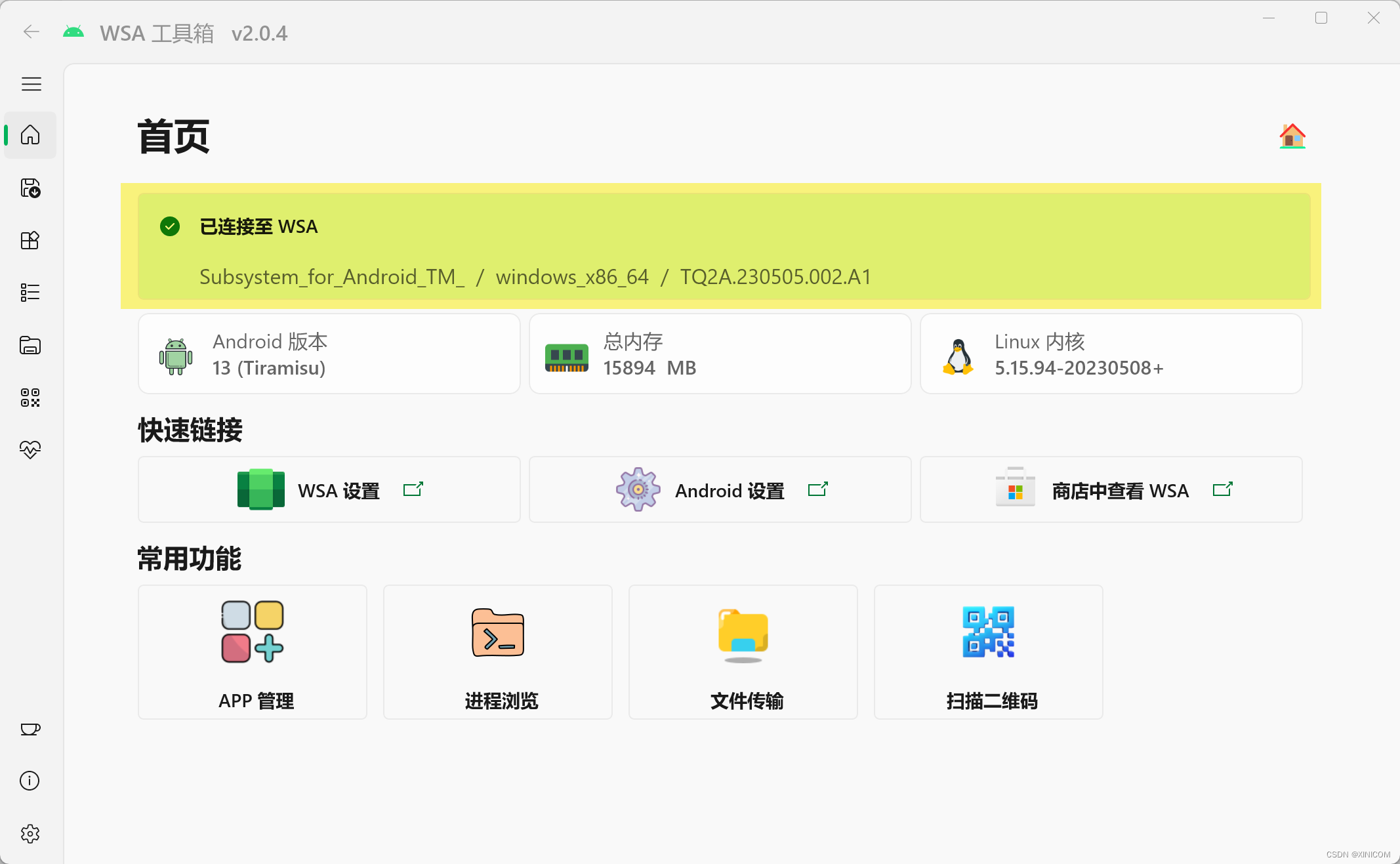Open the app management sidebar icon
The height and width of the screenshot is (864, 1400).
tap(30, 240)
